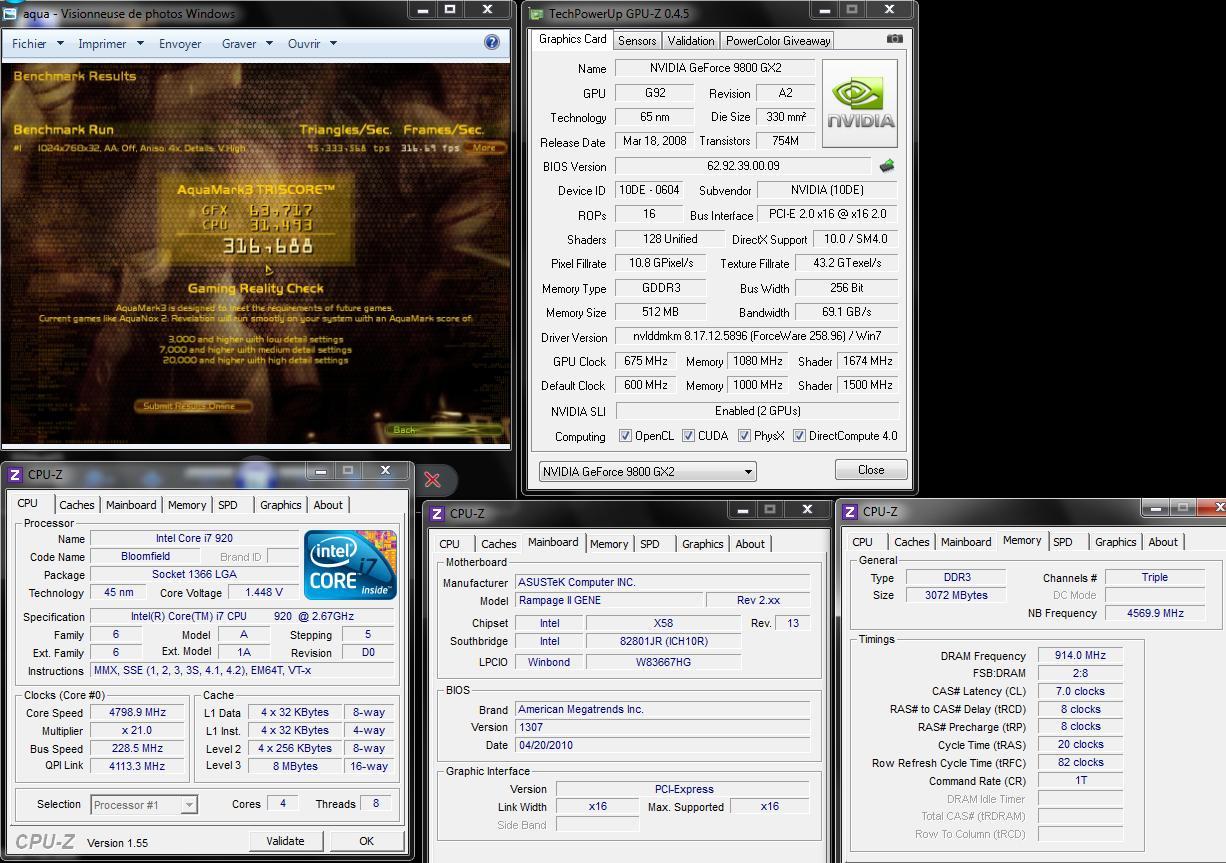Click the OK button in CPU-Z
The width and height of the screenshot is (1226, 863).
click(366, 841)
